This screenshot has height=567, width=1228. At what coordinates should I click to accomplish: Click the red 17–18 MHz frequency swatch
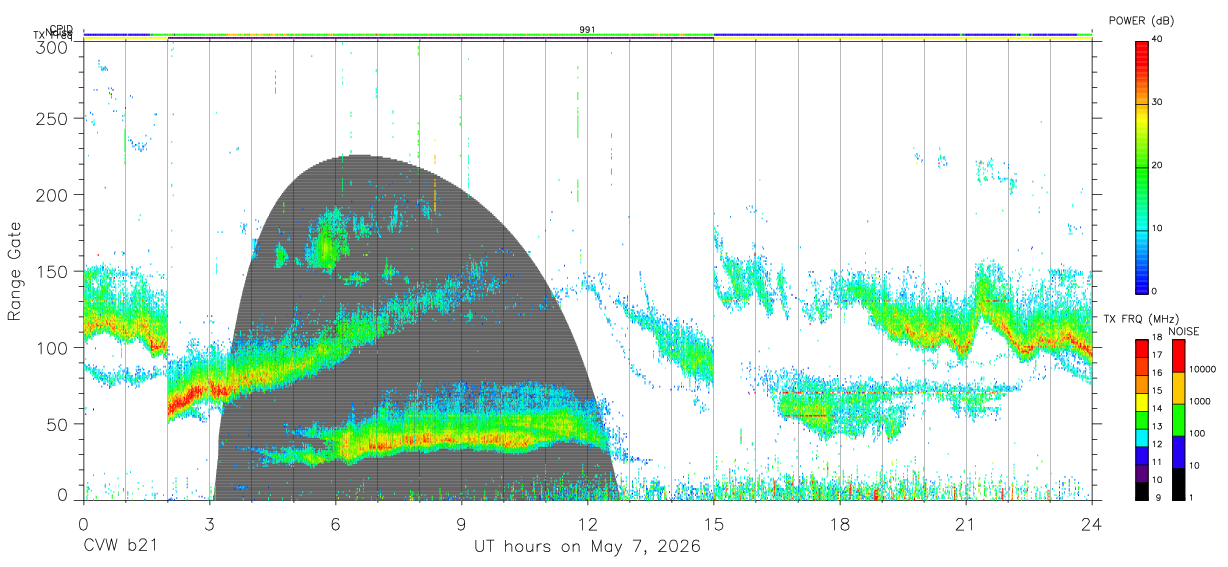[1142, 348]
